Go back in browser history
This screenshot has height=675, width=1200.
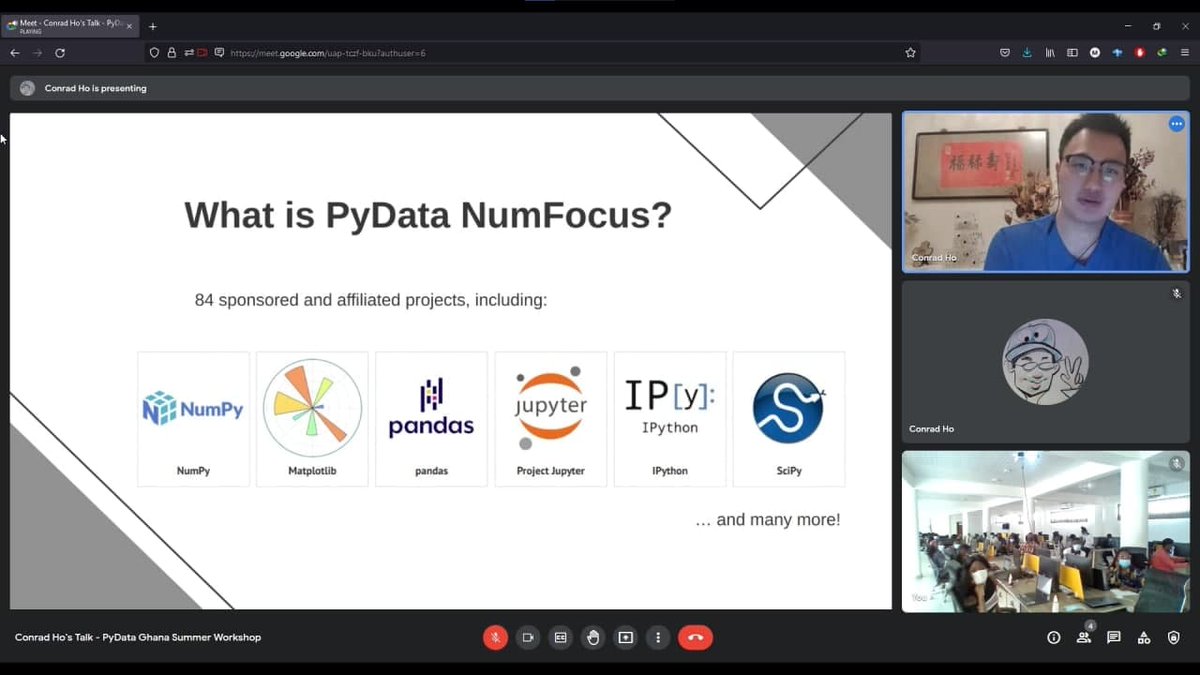[x=15, y=53]
